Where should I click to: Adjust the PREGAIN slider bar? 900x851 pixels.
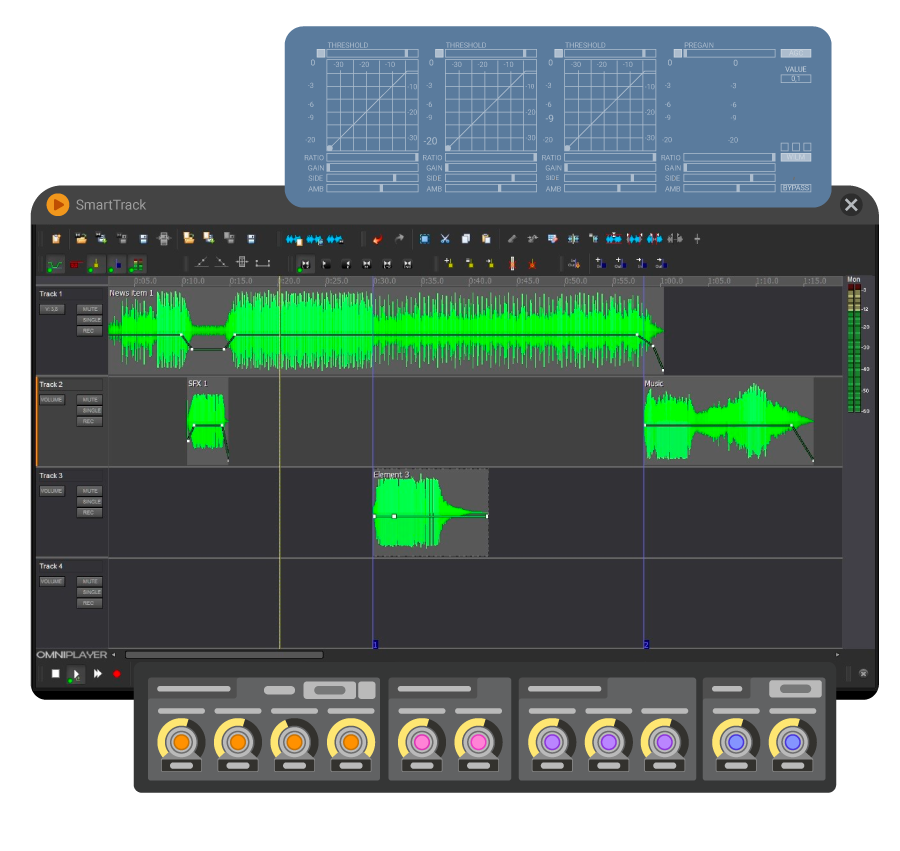[729, 53]
